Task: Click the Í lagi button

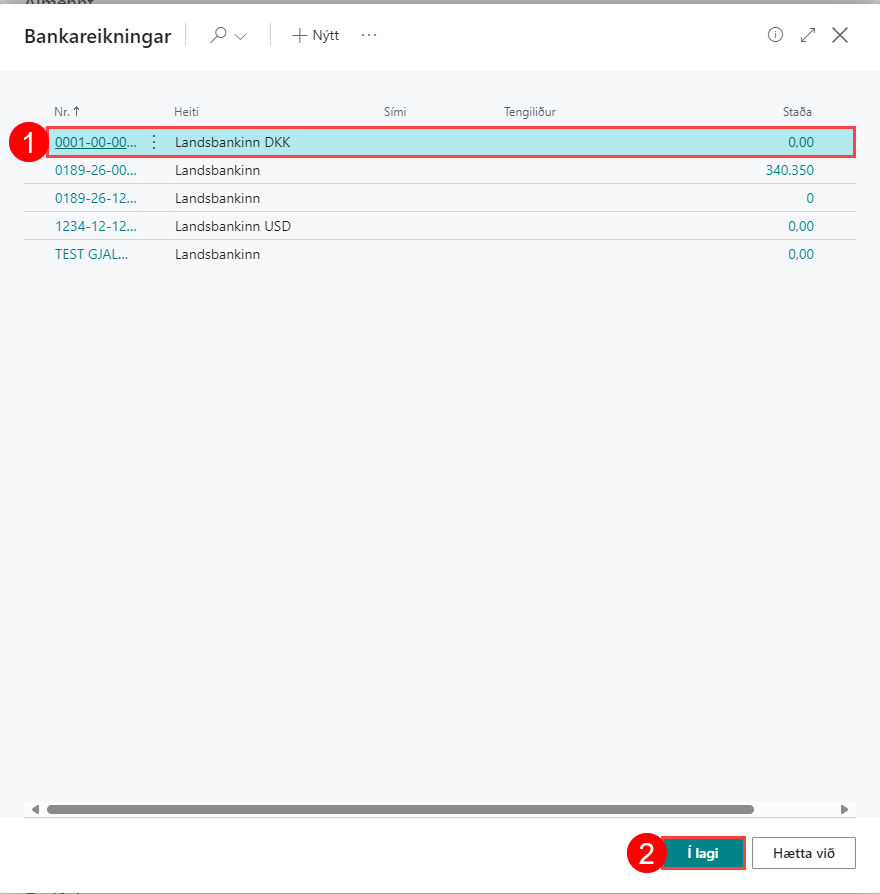Action: point(703,853)
